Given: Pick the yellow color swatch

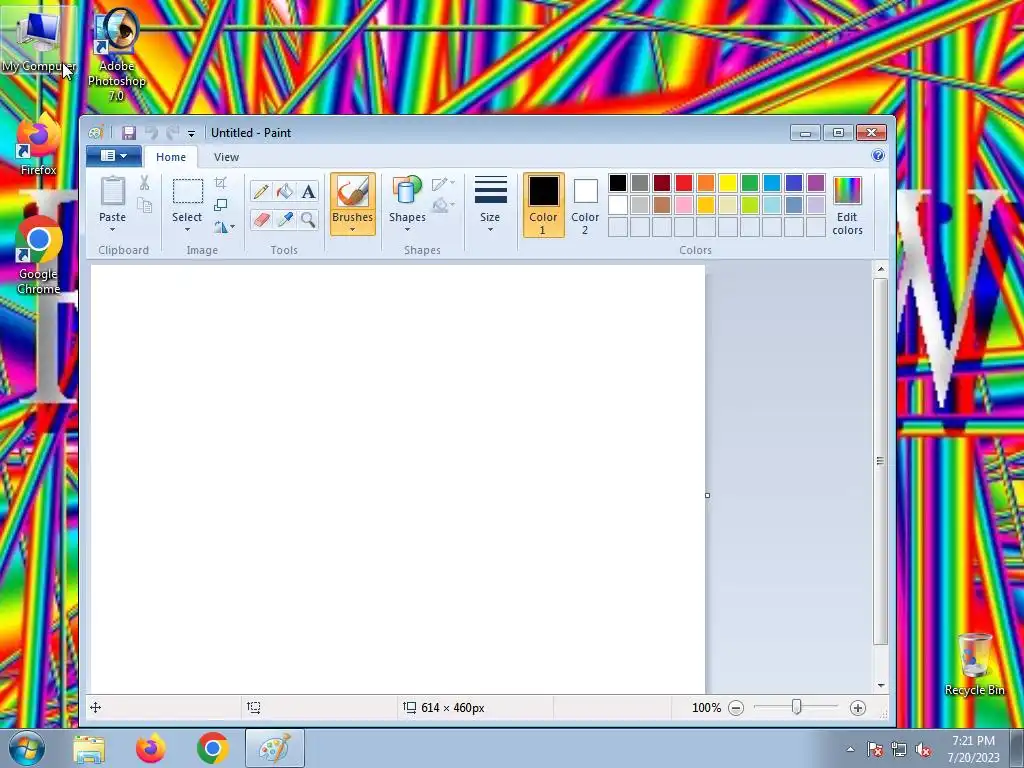Looking at the screenshot, I should pos(728,183).
